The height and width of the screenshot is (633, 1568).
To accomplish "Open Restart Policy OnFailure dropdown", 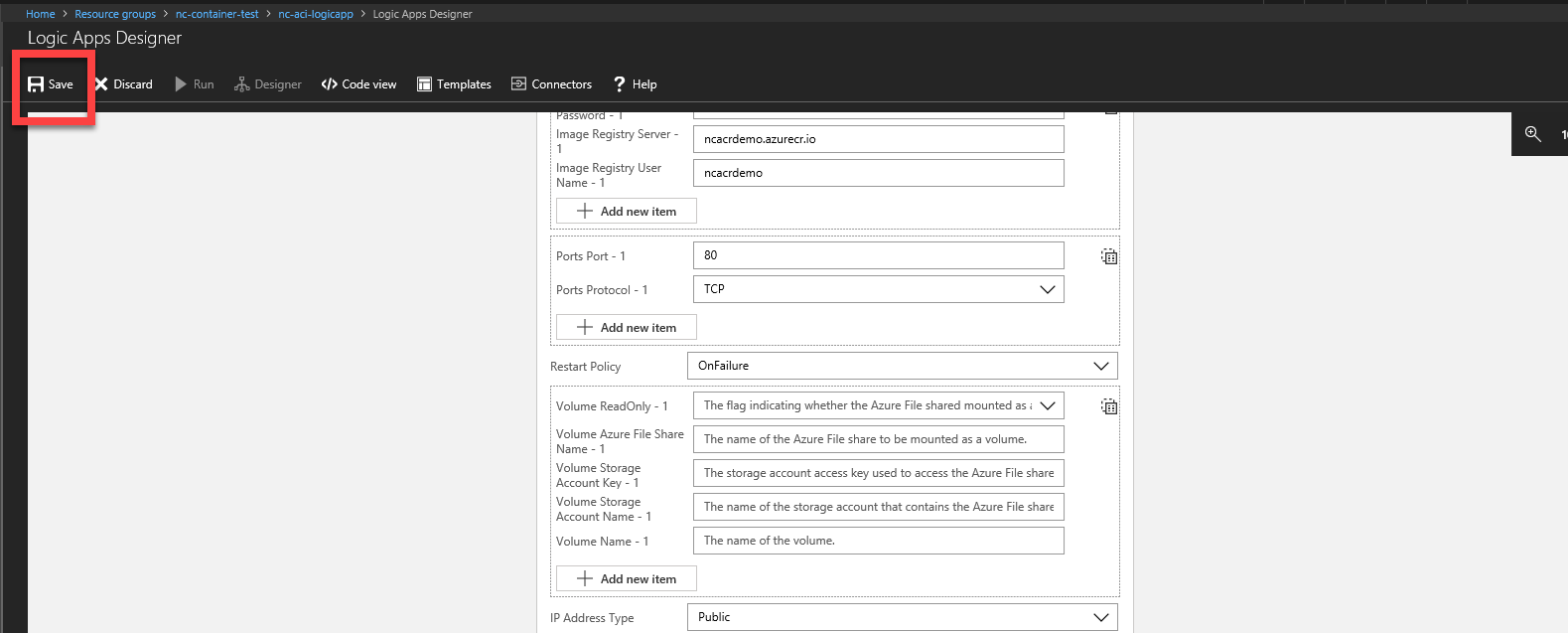I will tap(902, 366).
